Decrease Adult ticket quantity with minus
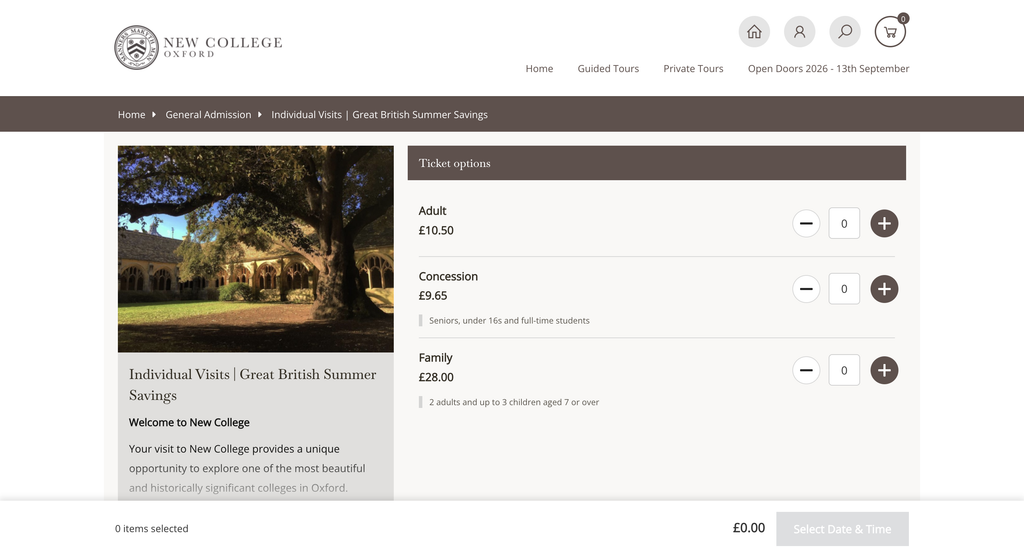Viewport: 1024px width, 555px height. coord(806,223)
